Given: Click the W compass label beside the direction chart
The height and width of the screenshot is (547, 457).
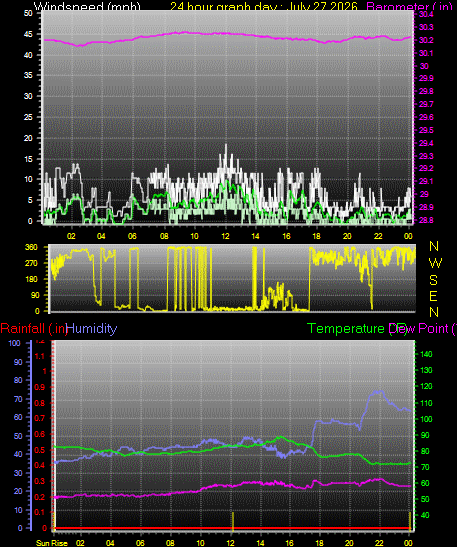Looking at the screenshot, I should (x=435, y=263).
